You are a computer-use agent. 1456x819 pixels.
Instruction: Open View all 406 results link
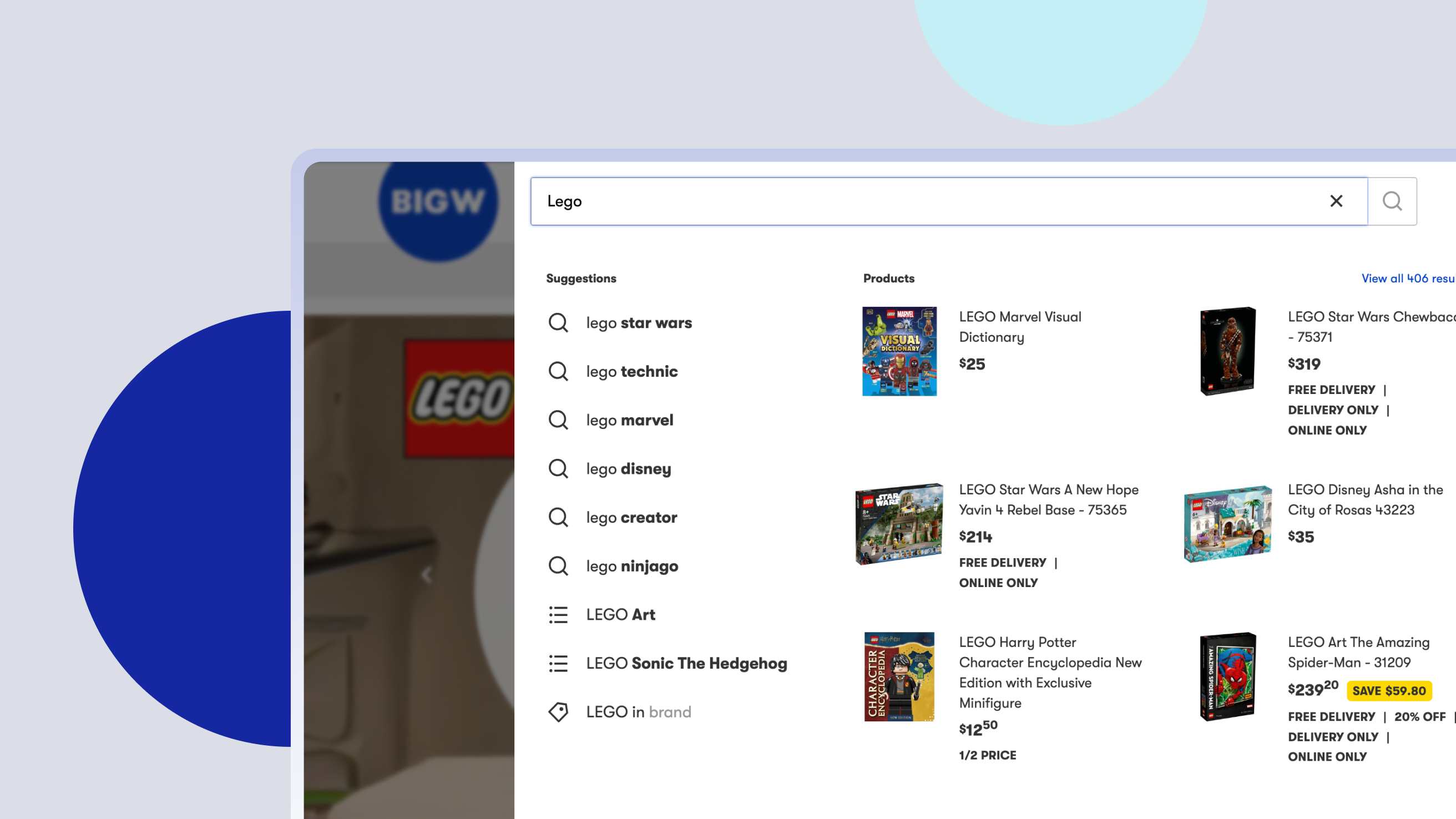click(1407, 278)
